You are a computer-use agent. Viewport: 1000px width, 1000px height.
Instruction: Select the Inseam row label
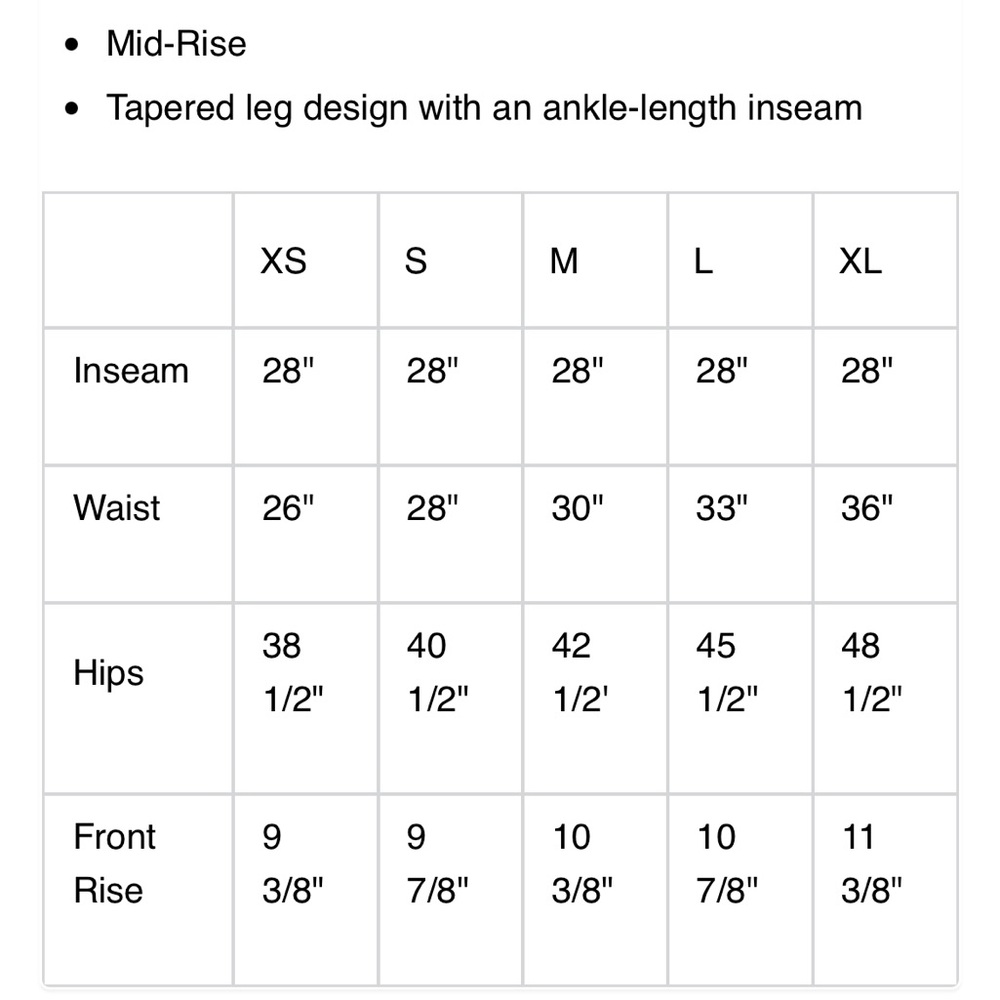click(x=131, y=371)
